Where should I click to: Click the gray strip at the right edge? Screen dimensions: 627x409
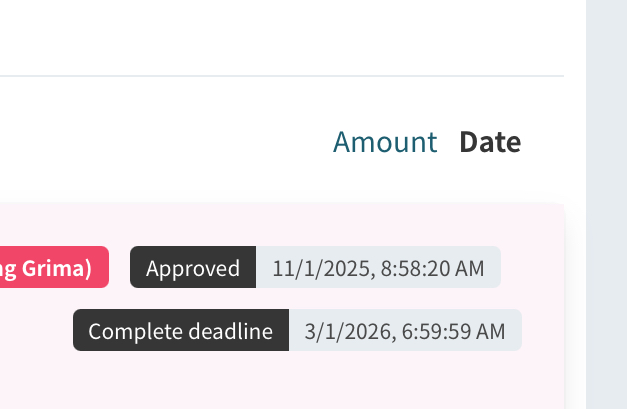(x=606, y=200)
